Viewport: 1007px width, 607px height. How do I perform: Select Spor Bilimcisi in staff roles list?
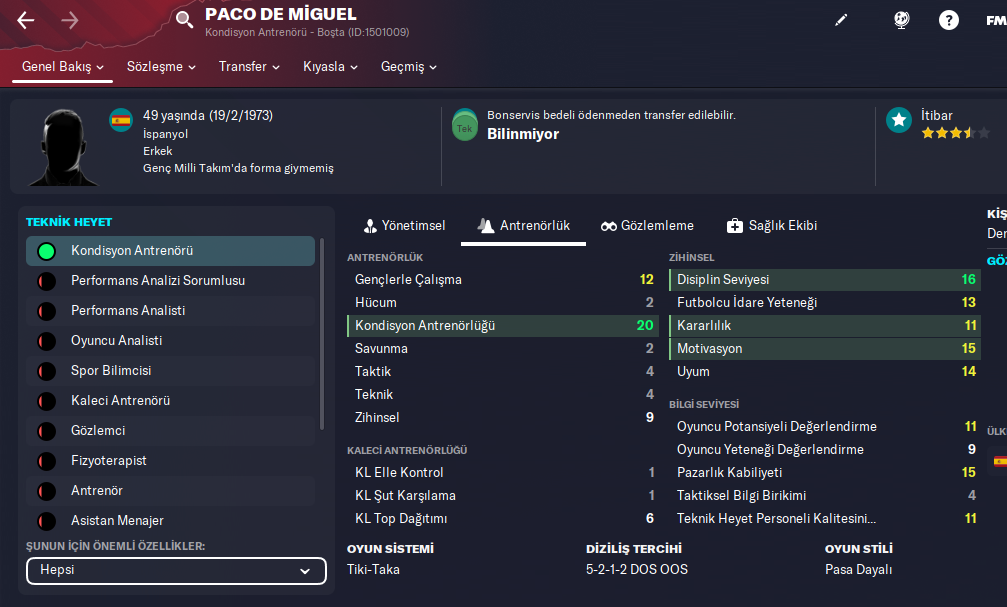(111, 371)
